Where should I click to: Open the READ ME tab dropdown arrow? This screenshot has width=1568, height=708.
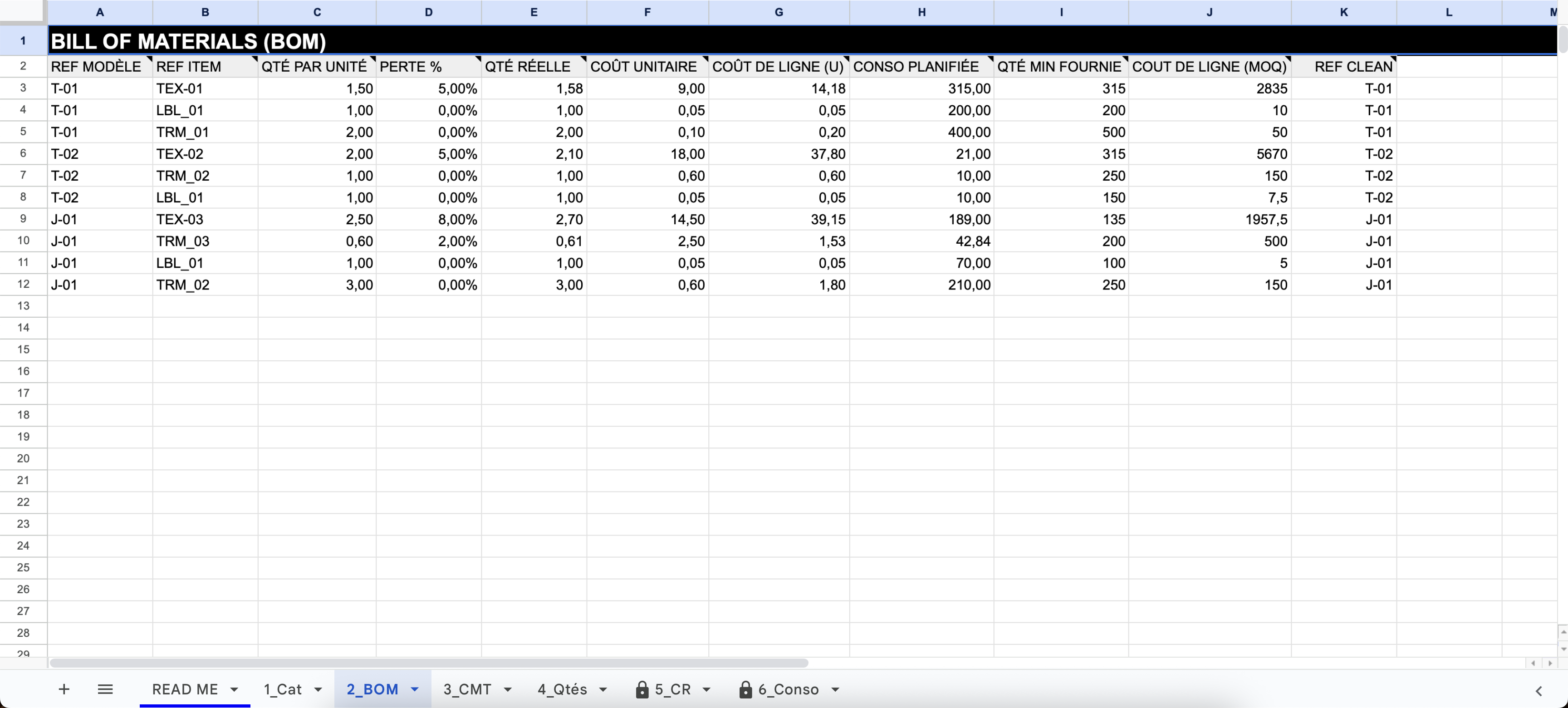235,690
